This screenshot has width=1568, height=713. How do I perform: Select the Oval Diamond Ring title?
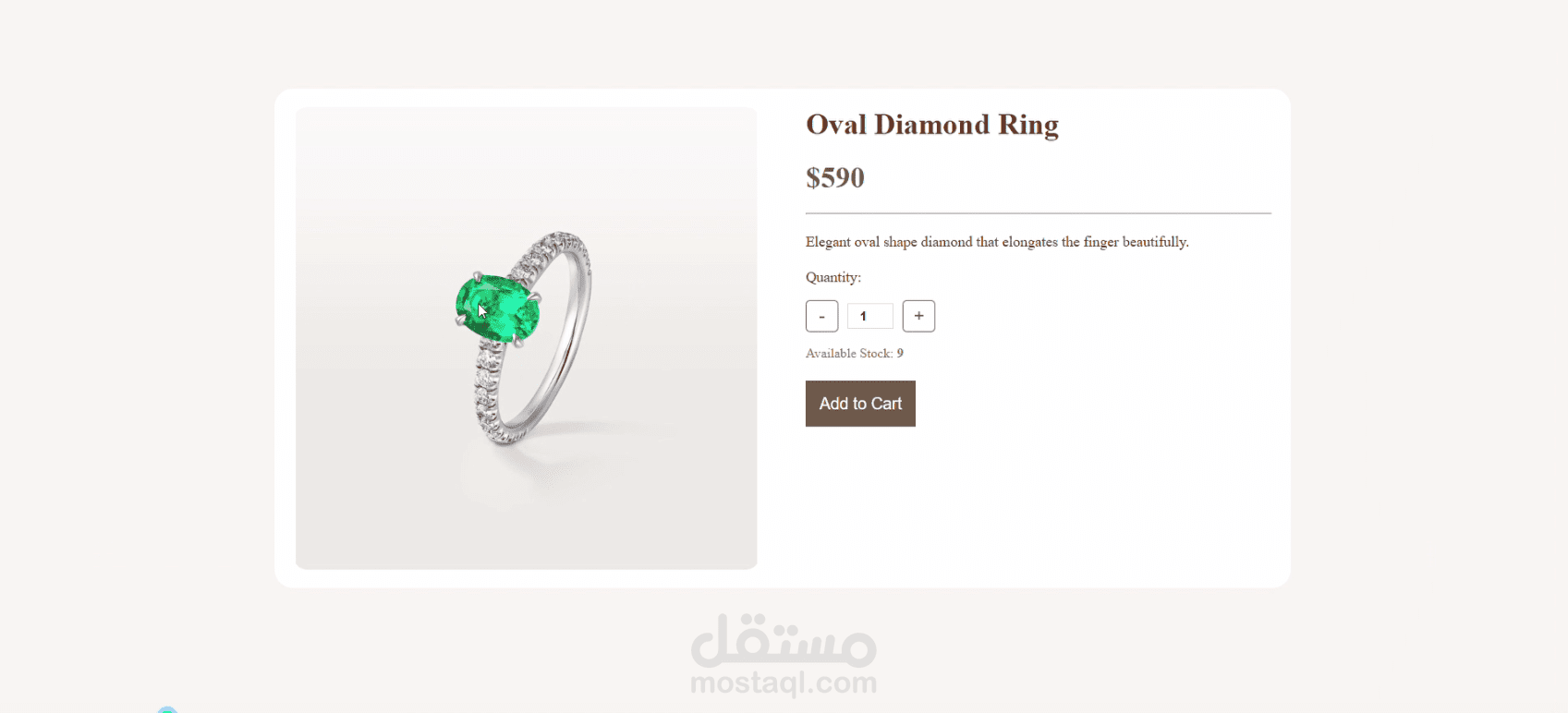(x=932, y=125)
